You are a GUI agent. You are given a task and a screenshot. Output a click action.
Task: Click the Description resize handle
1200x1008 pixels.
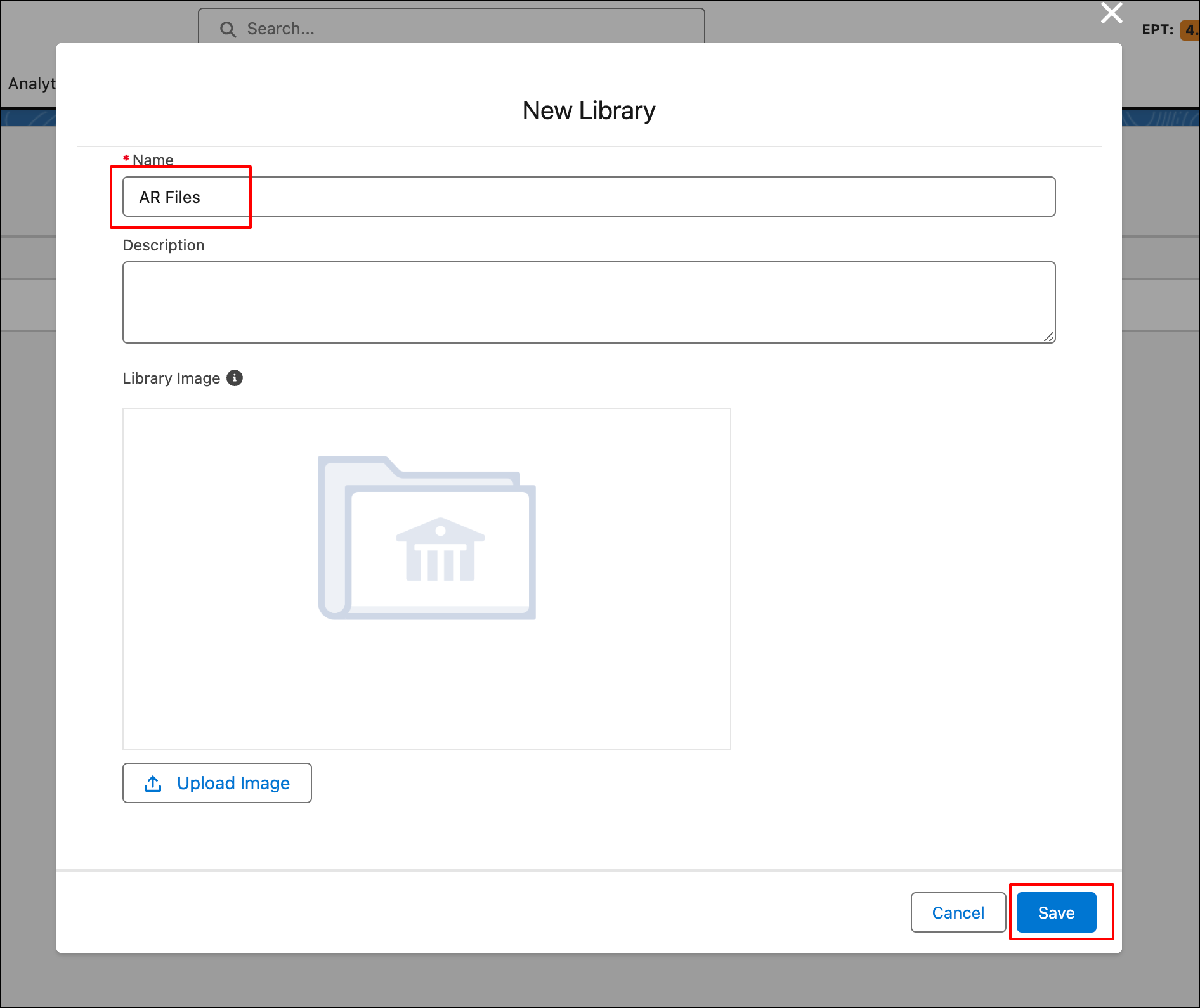coord(1049,337)
